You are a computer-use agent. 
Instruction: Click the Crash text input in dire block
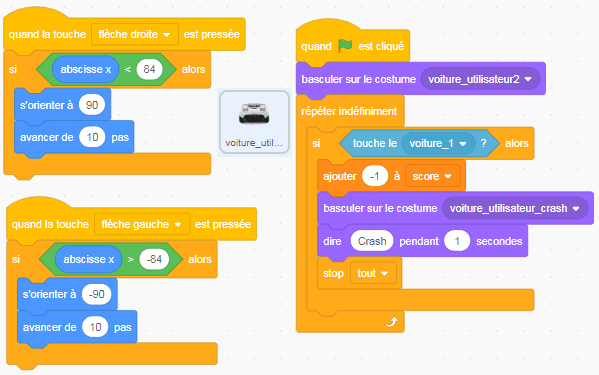pos(372,241)
